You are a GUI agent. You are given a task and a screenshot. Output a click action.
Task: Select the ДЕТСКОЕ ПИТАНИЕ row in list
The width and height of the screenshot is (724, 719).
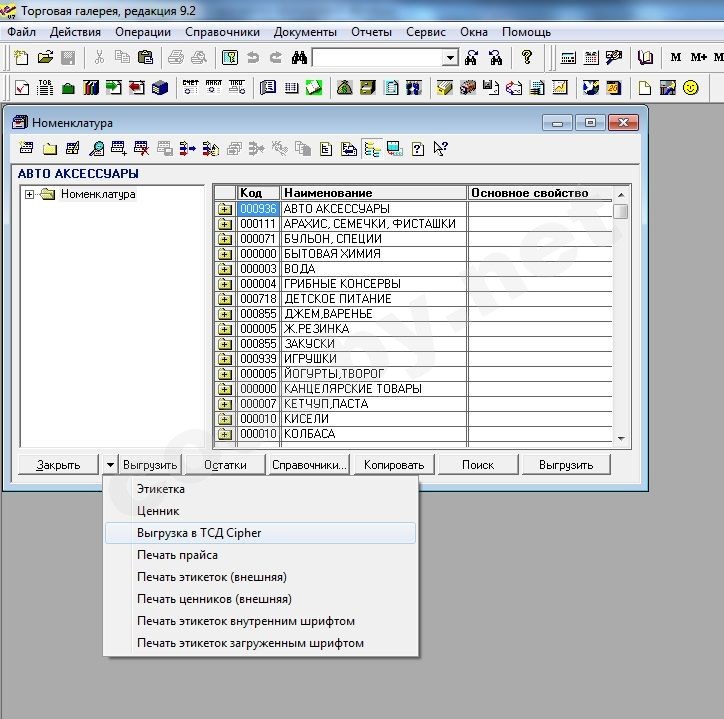[337, 299]
